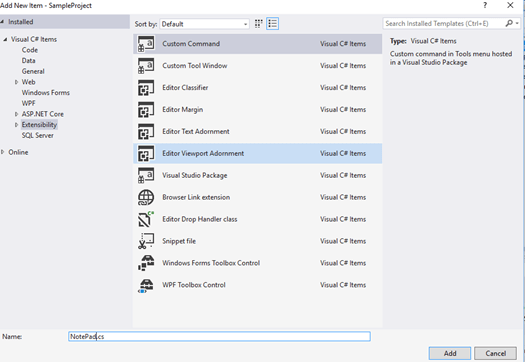The height and width of the screenshot is (362, 525).
Task: Select the WPF category
Action: (28, 103)
